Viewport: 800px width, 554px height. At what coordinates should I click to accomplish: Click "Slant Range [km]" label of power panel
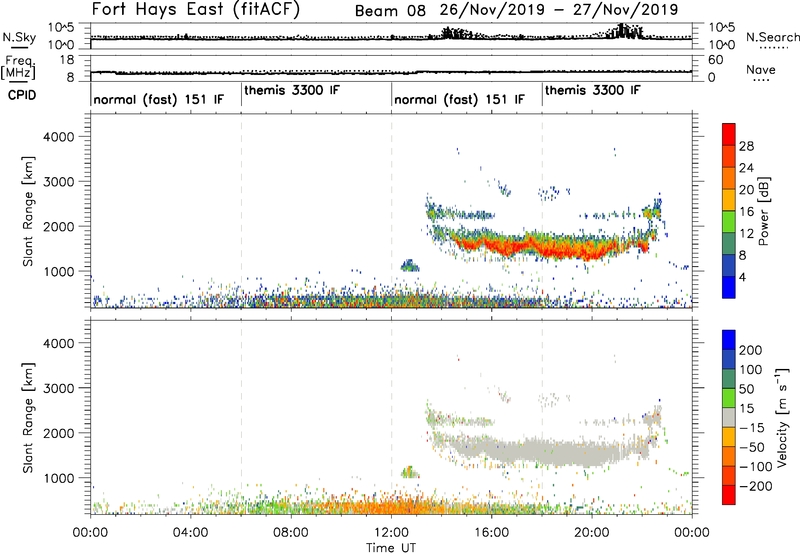coord(29,211)
